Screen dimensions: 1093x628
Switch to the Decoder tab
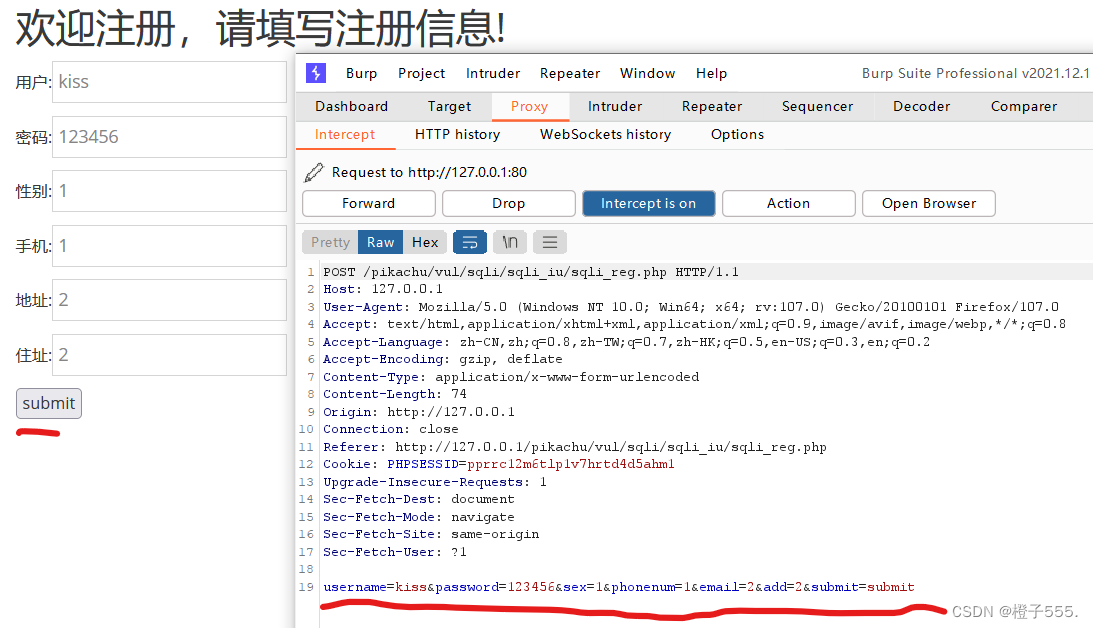pos(922,107)
